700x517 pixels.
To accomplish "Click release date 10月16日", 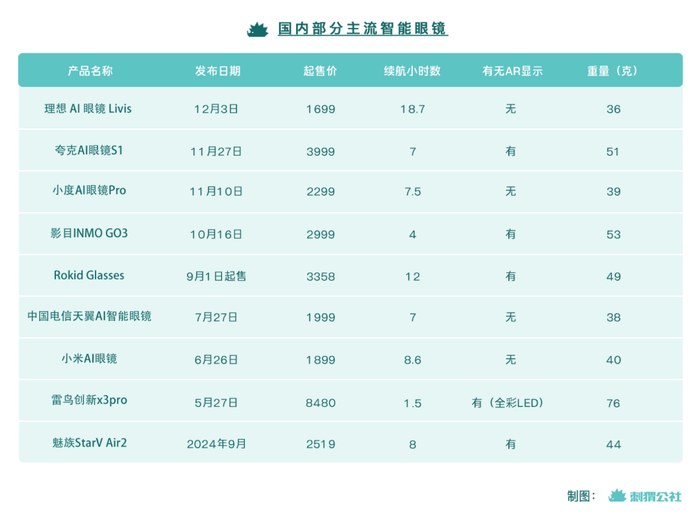I will [216, 234].
